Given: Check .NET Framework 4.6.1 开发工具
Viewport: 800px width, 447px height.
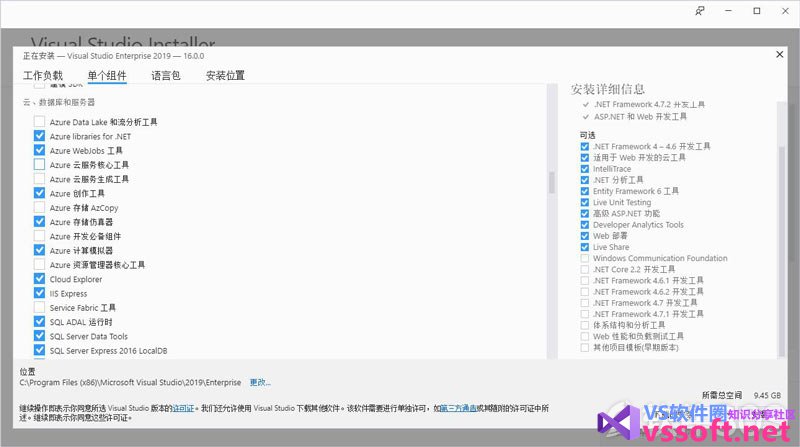Looking at the screenshot, I should coord(585,281).
